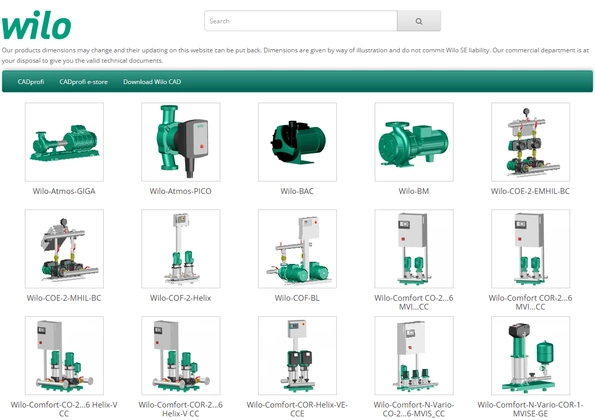This screenshot has height=420, width=595.
Task: Open the CADprofi menu item
Action: point(31,82)
